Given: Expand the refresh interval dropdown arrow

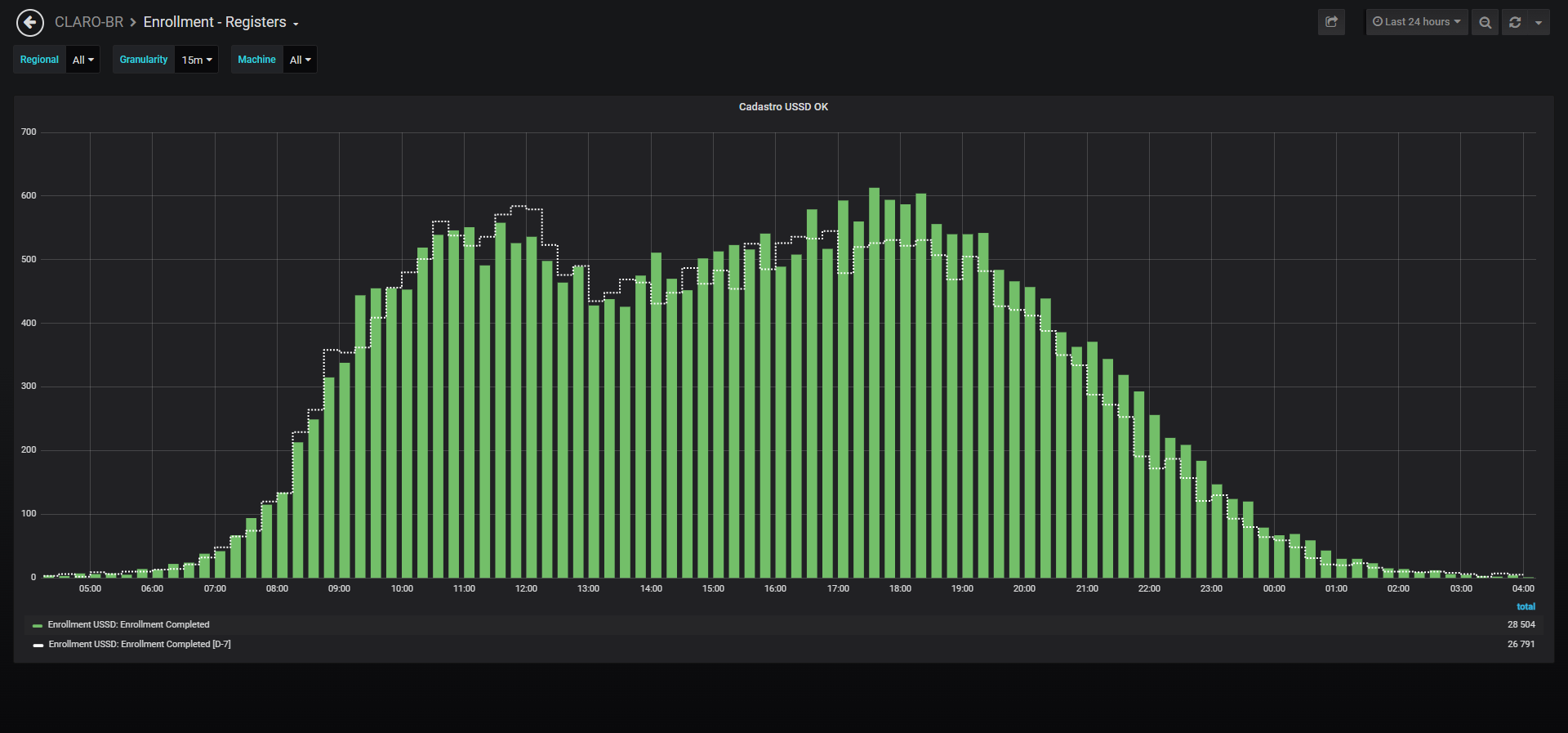Looking at the screenshot, I should tap(1539, 22).
